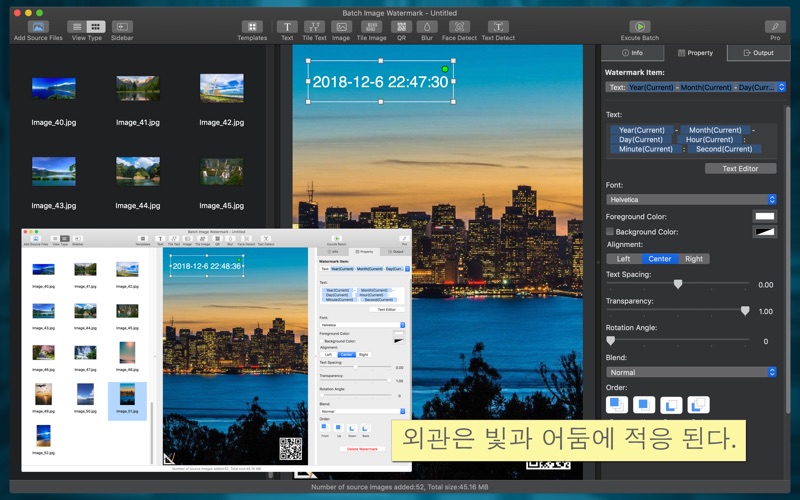800x500 pixels.
Task: Click the Foreground Color swatch
Action: point(764,216)
